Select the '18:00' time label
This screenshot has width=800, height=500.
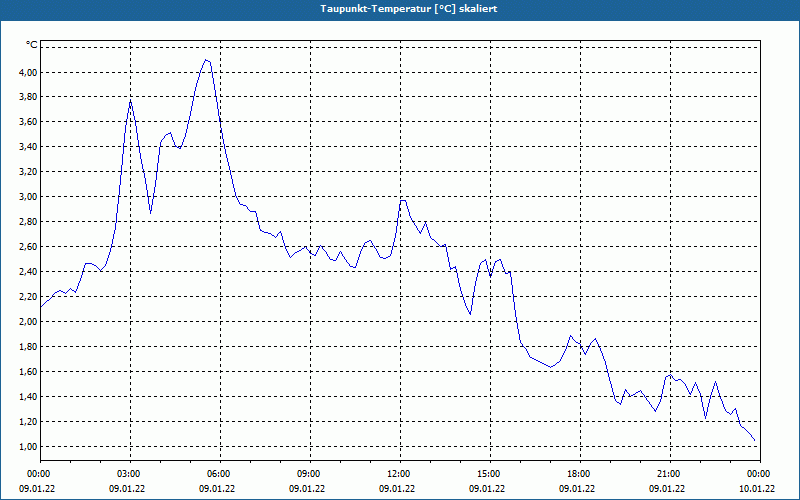577,474
